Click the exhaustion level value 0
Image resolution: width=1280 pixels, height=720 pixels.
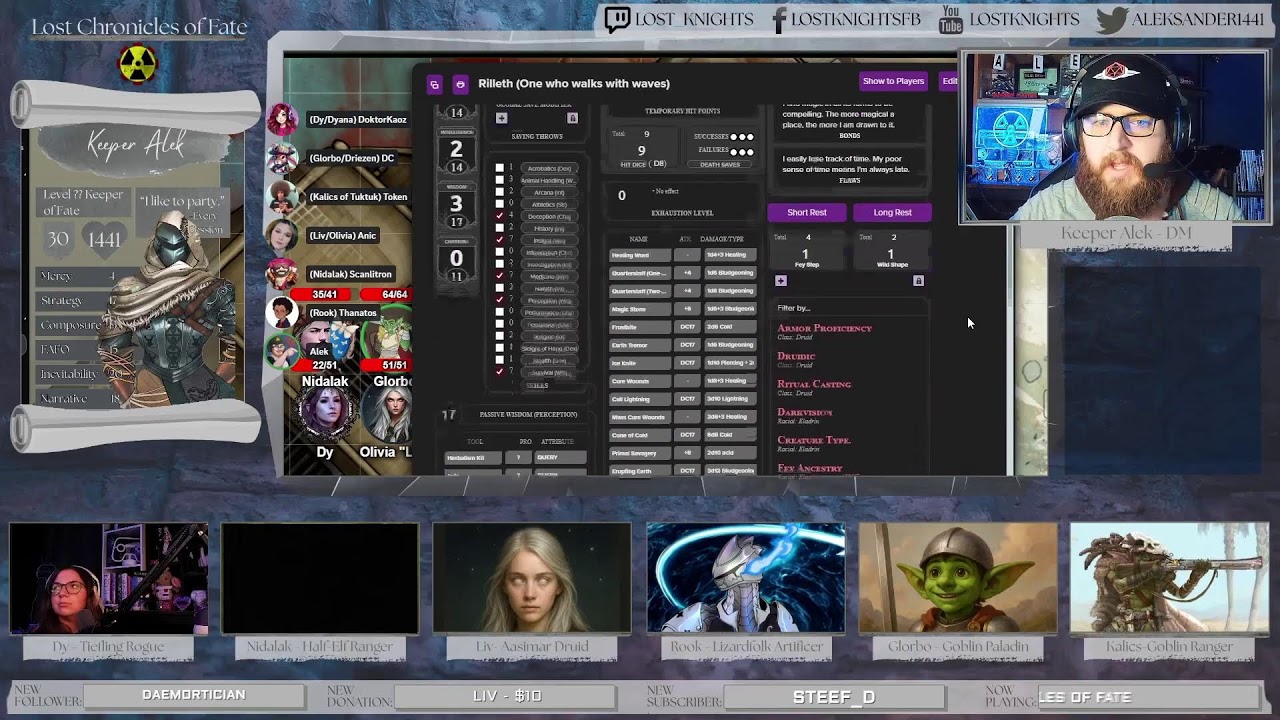point(621,195)
